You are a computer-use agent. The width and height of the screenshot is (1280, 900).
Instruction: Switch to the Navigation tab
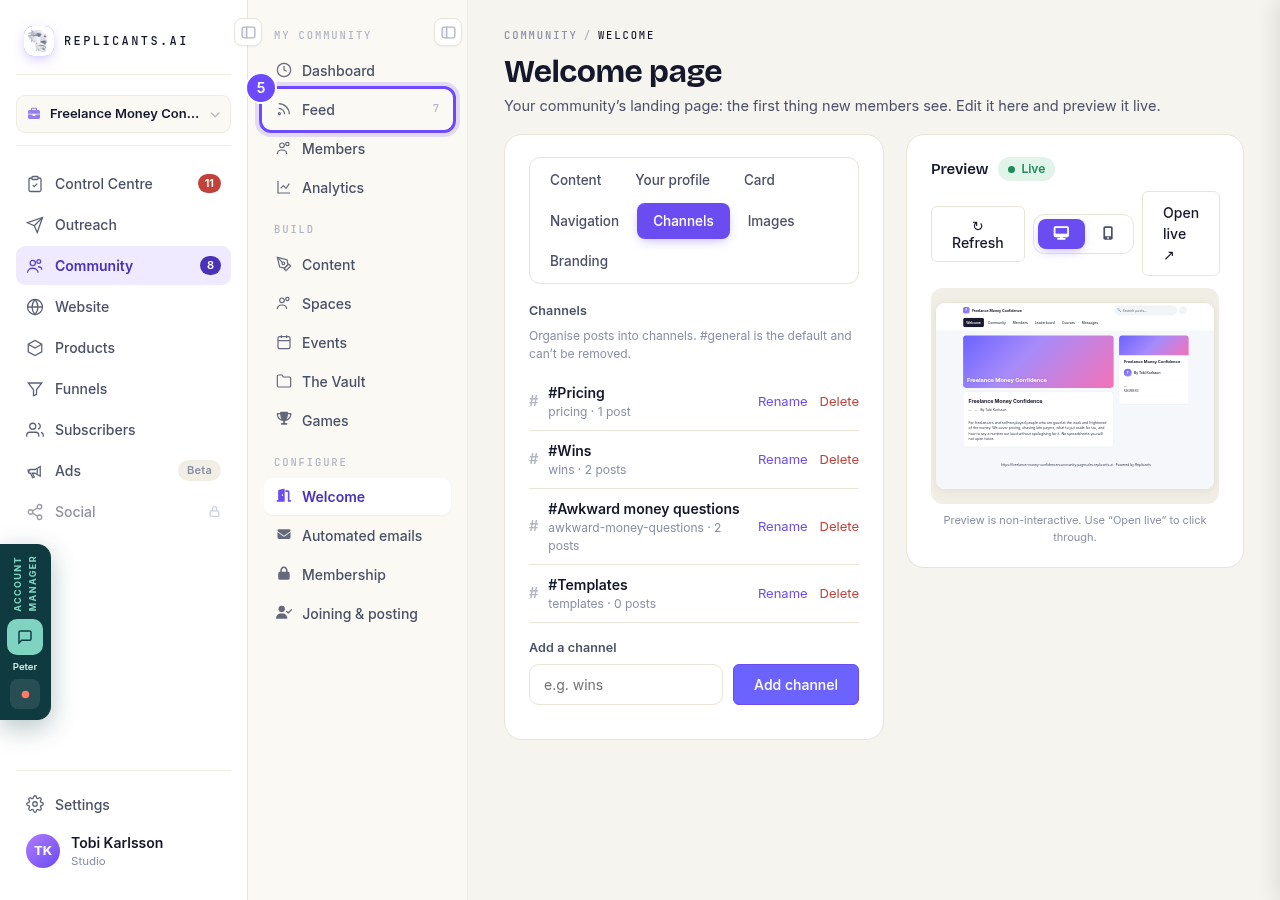[x=584, y=221]
